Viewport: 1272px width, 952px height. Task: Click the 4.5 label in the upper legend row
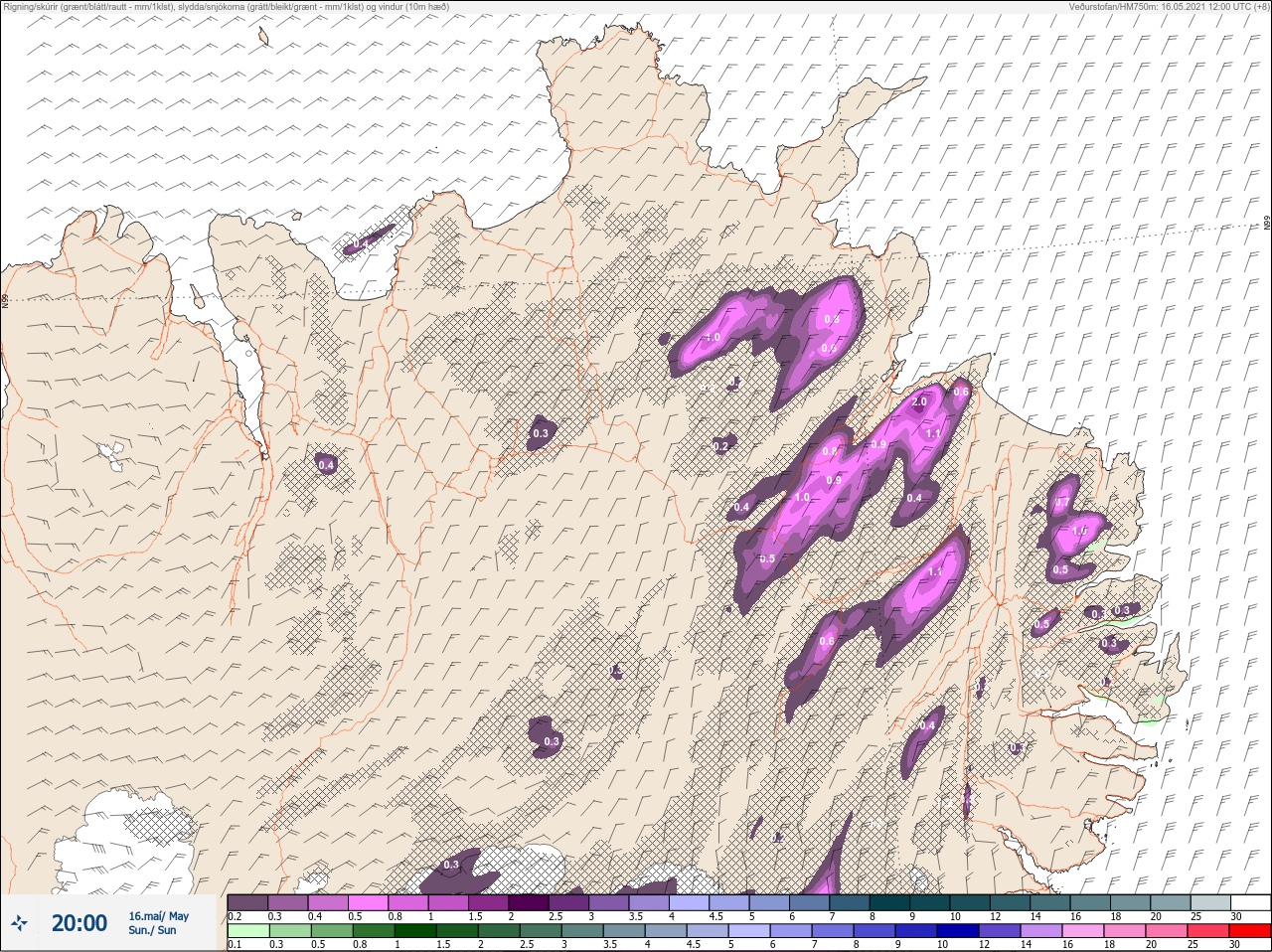pos(716,916)
